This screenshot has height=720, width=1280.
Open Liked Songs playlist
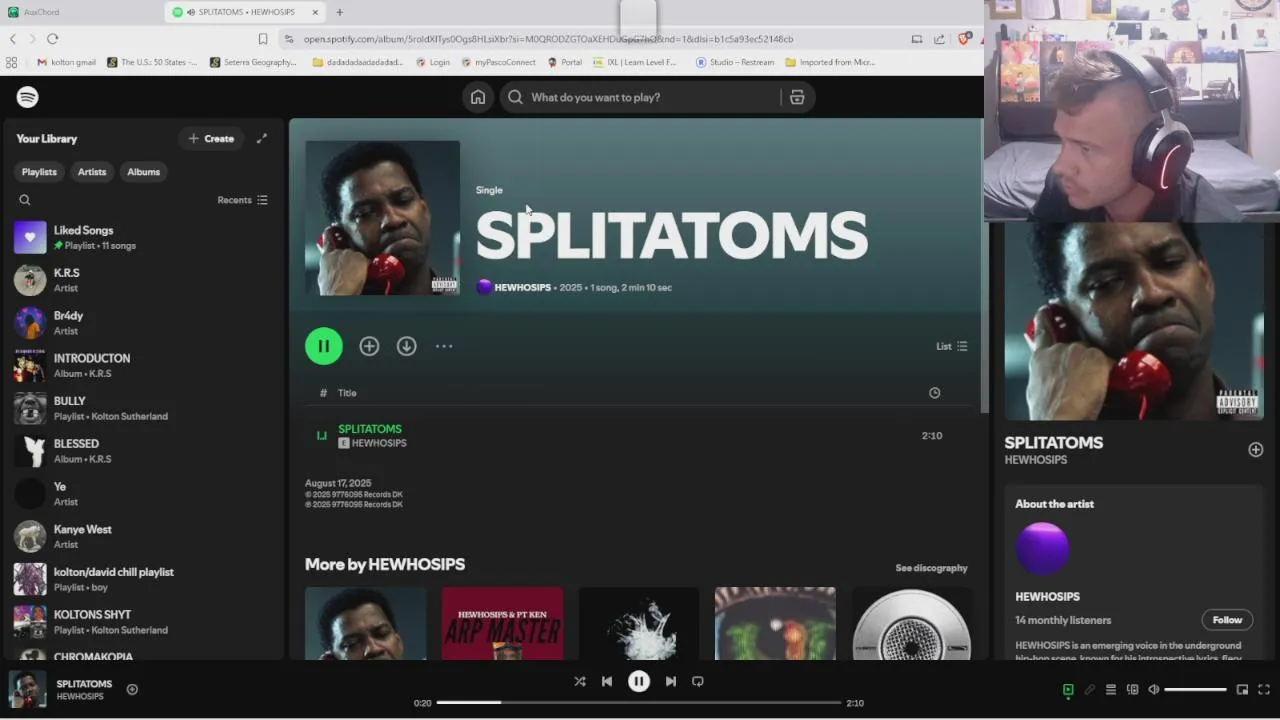pyautogui.click(x=145, y=237)
